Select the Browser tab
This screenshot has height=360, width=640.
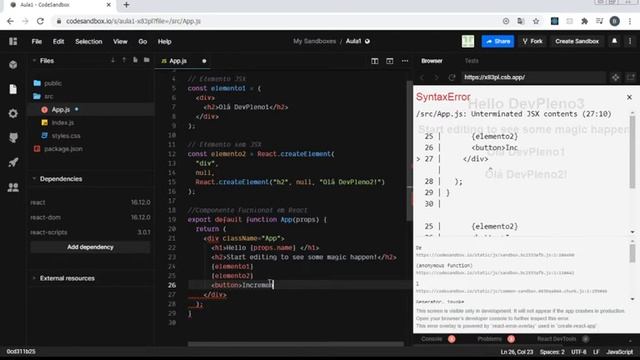click(432, 61)
